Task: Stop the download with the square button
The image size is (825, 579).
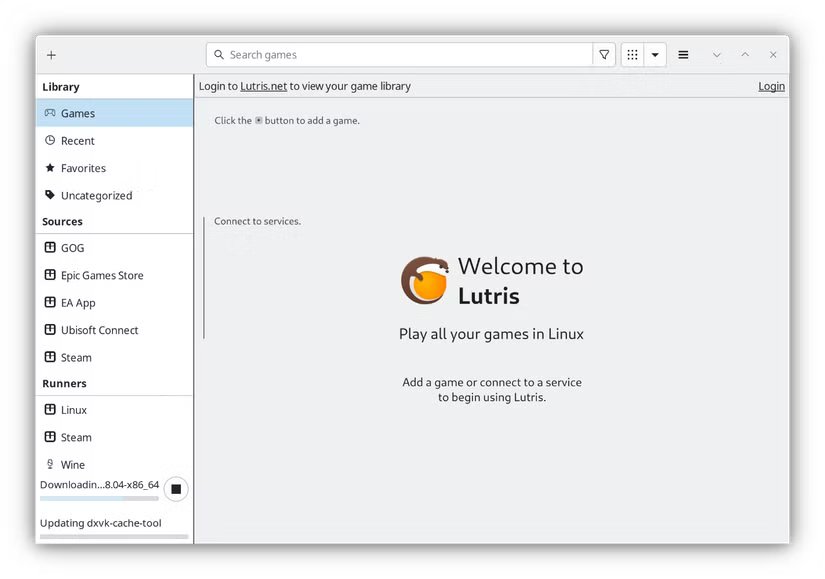Action: point(176,489)
